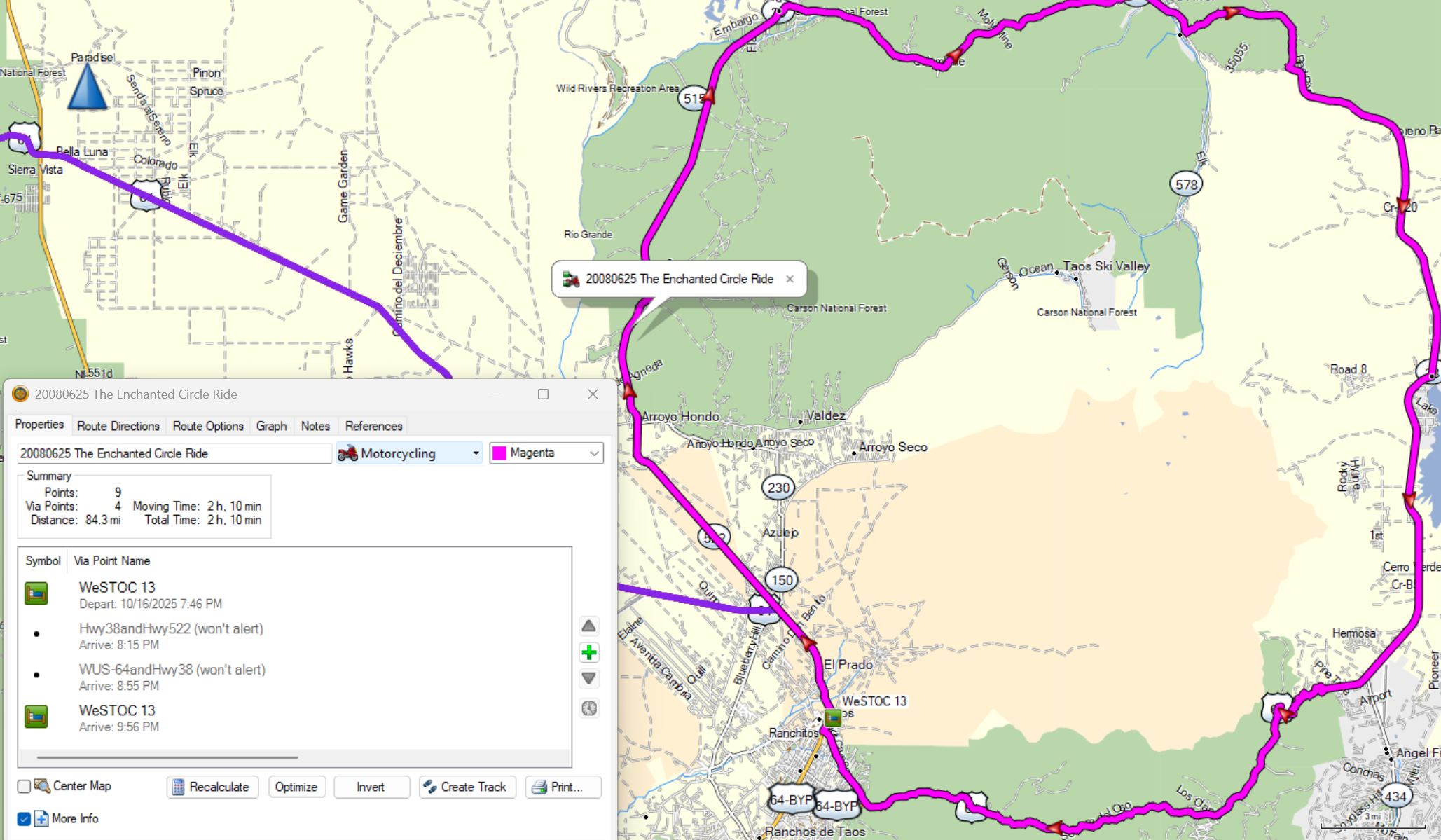Click the clock icon to set times
This screenshot has height=840, width=1441.
(x=588, y=708)
